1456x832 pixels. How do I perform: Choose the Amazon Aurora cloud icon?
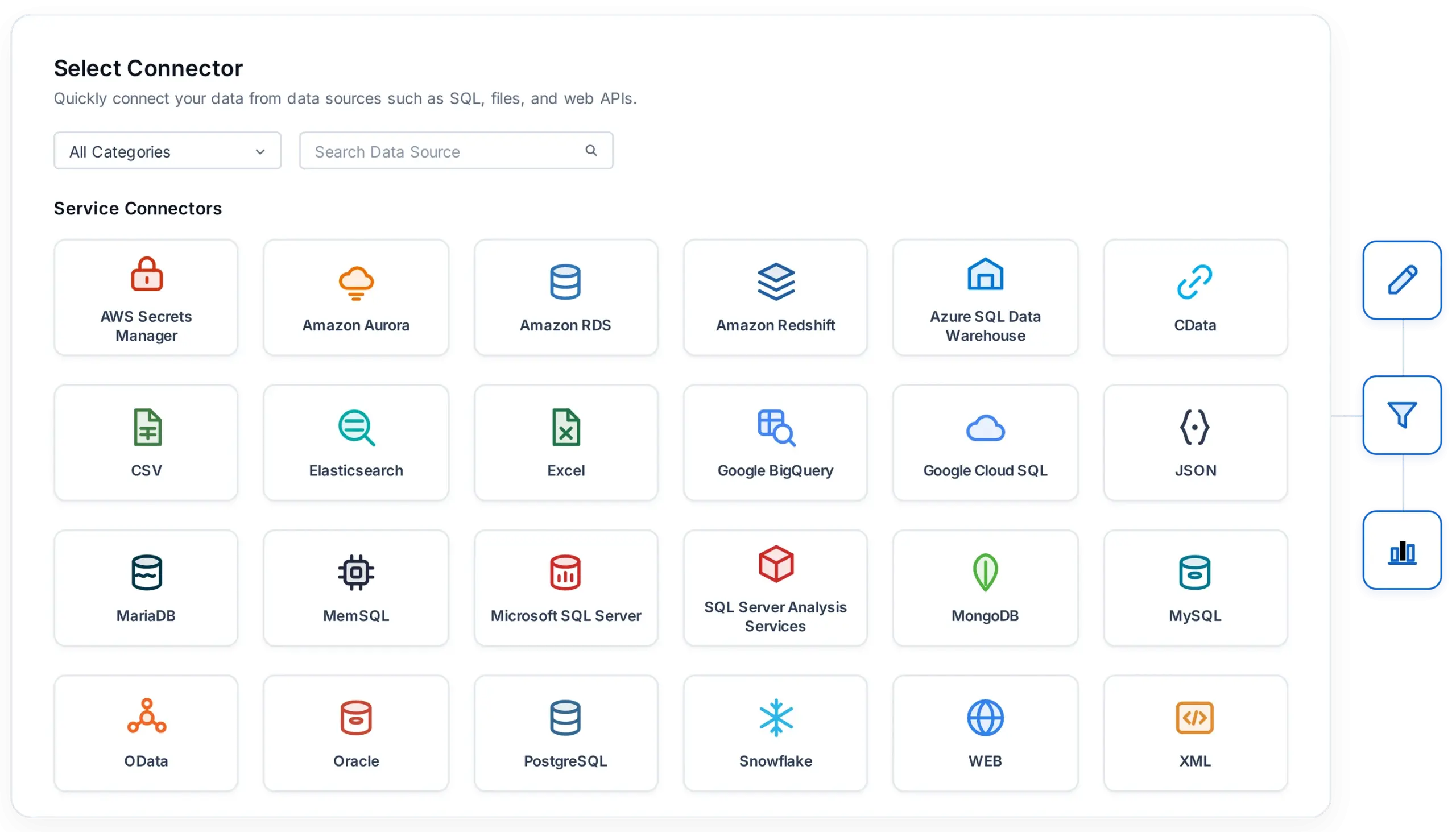point(356,283)
